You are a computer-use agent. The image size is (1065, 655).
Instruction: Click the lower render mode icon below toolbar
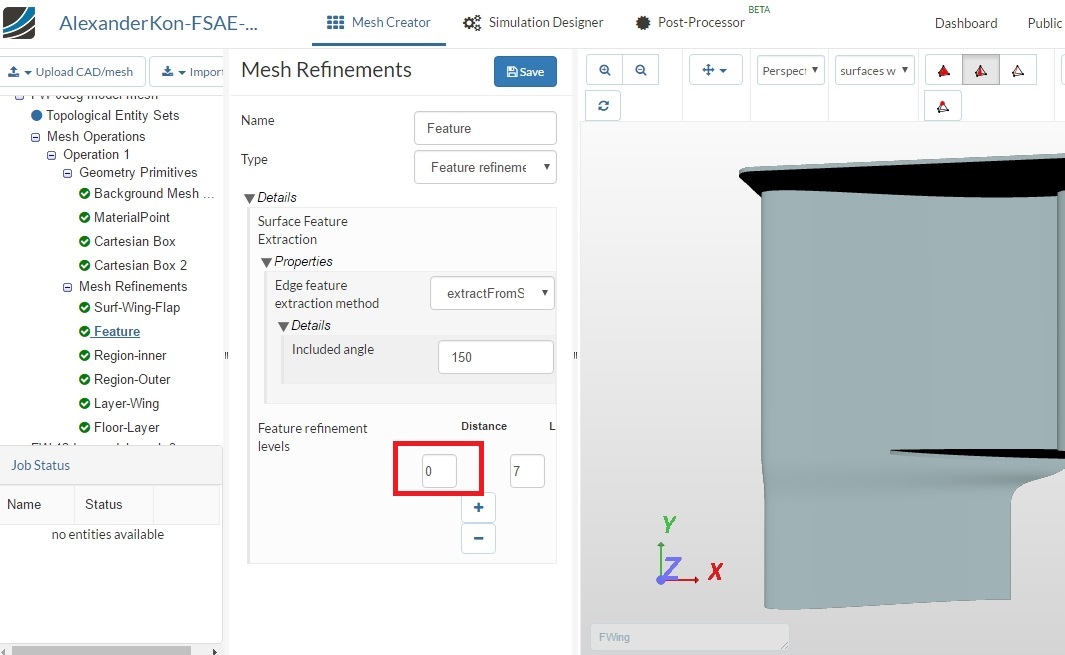(943, 107)
